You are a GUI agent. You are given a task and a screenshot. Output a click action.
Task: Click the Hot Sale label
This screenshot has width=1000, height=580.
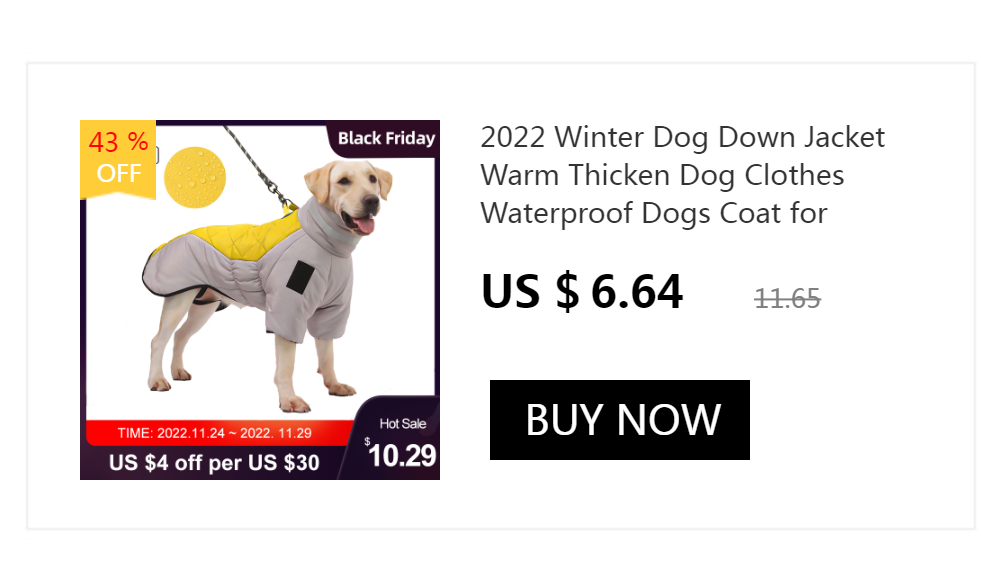click(x=402, y=424)
